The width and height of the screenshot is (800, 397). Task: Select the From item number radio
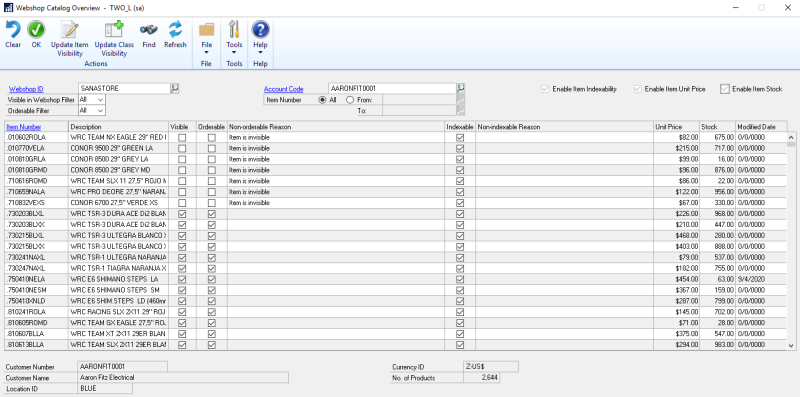(x=350, y=100)
